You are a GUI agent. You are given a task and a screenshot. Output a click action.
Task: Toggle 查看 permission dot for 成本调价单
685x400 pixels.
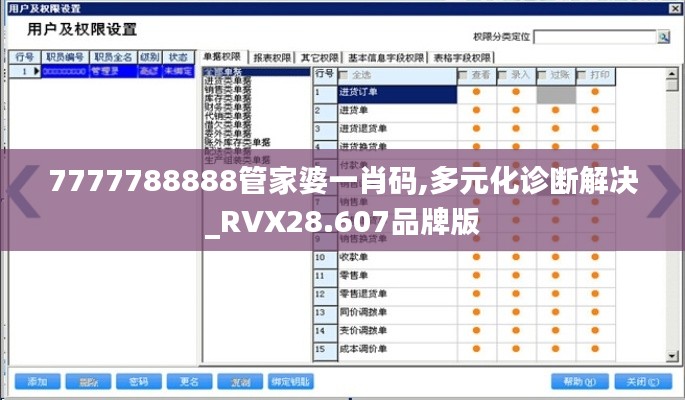[476, 348]
